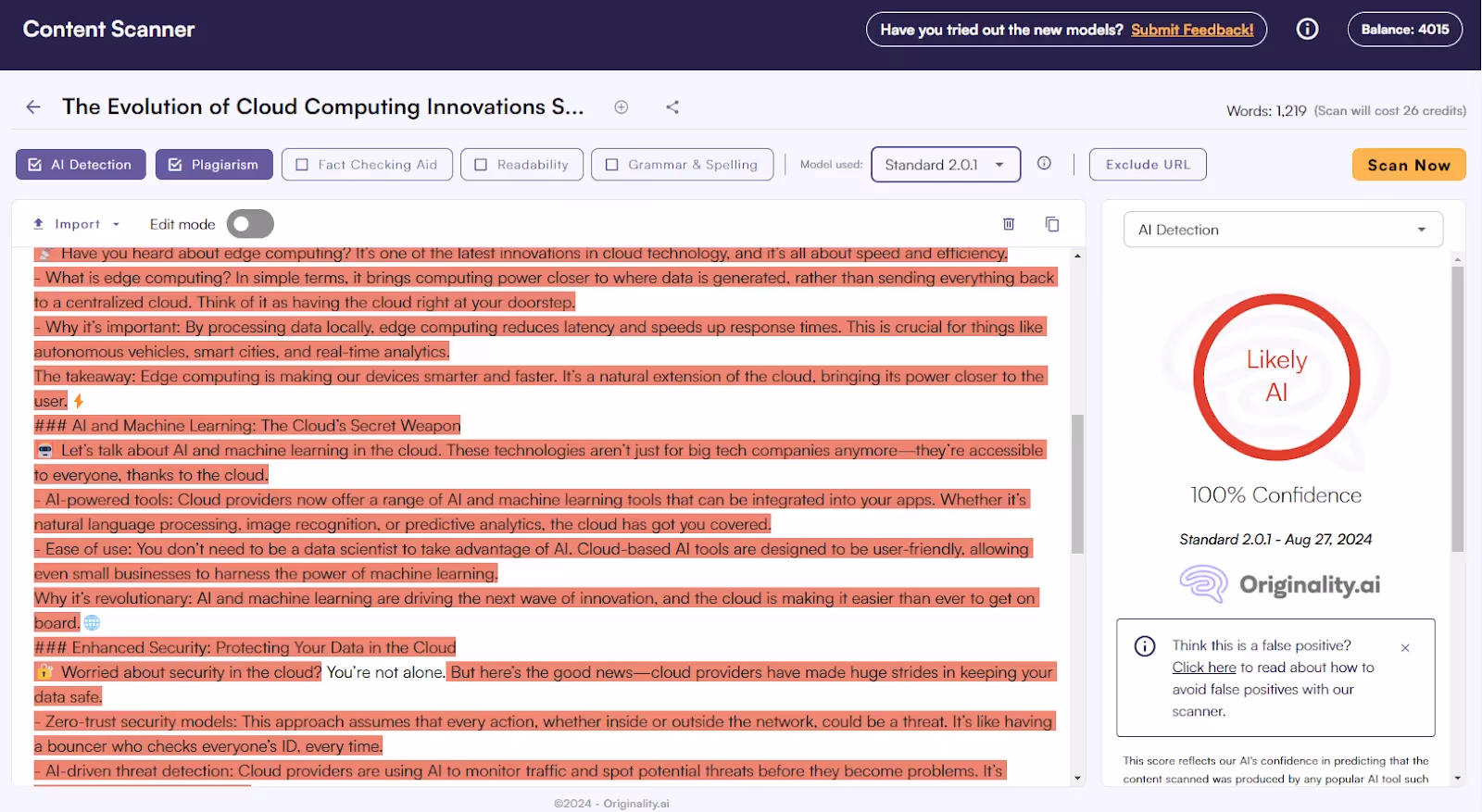The width and height of the screenshot is (1482, 812).
Task: Click the share icon beside the title
Action: point(672,107)
